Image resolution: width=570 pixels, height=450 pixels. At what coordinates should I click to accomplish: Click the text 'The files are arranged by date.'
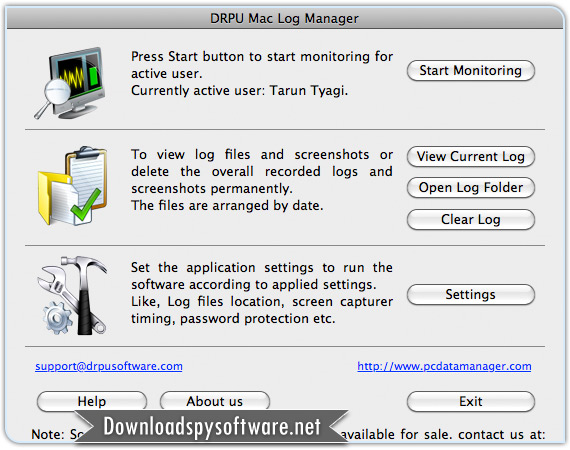(x=227, y=206)
